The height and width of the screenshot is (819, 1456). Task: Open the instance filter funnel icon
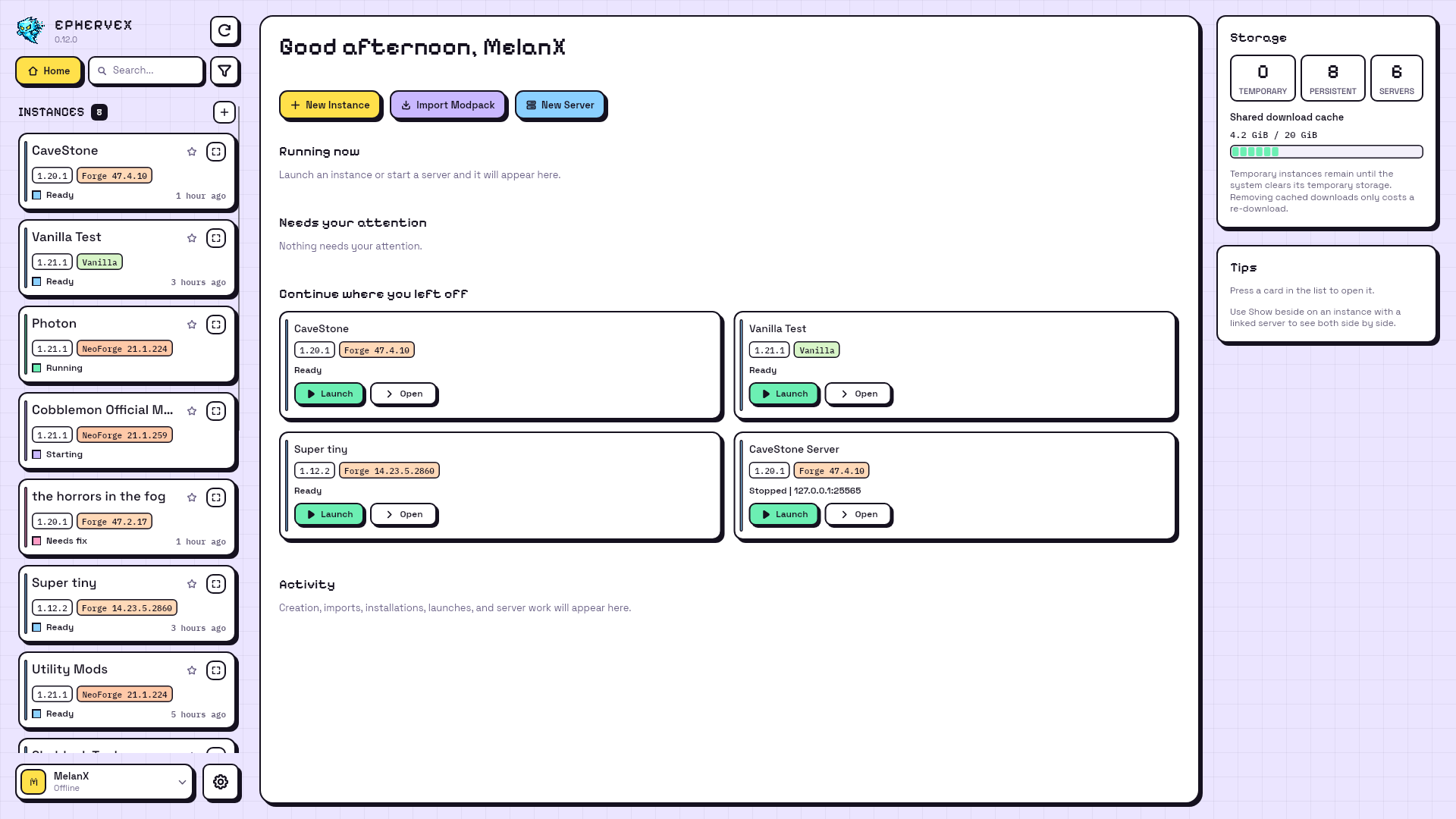tap(224, 71)
